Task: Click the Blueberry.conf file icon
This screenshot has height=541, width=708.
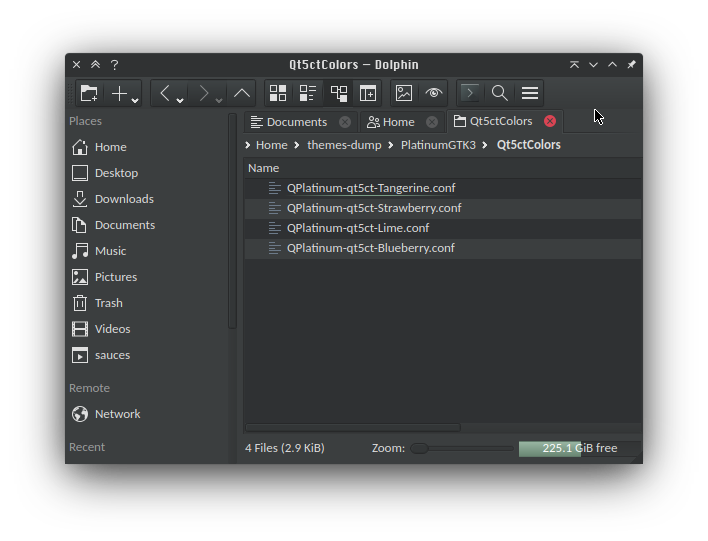Action: 275,248
